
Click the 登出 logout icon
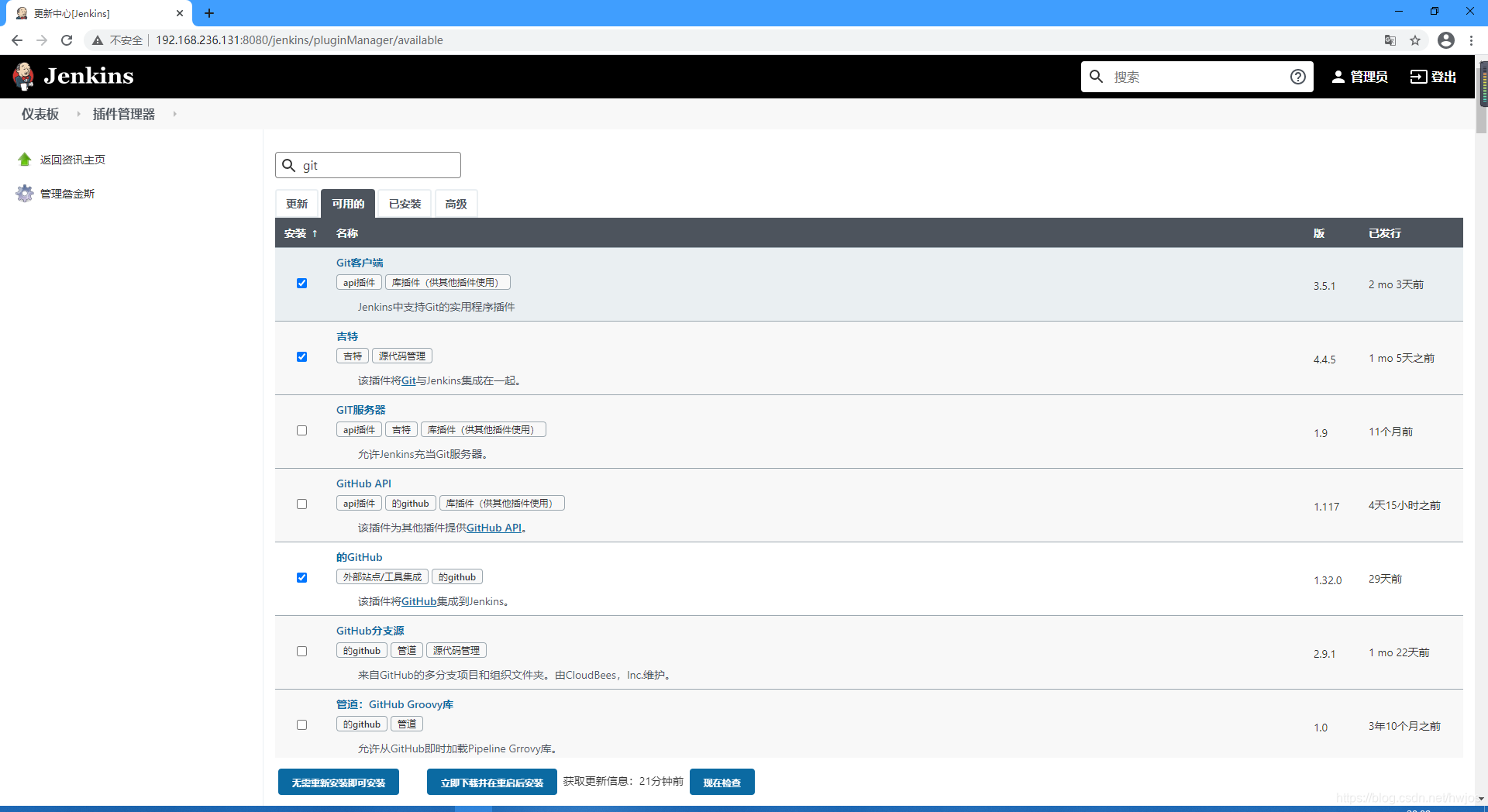coord(1418,77)
